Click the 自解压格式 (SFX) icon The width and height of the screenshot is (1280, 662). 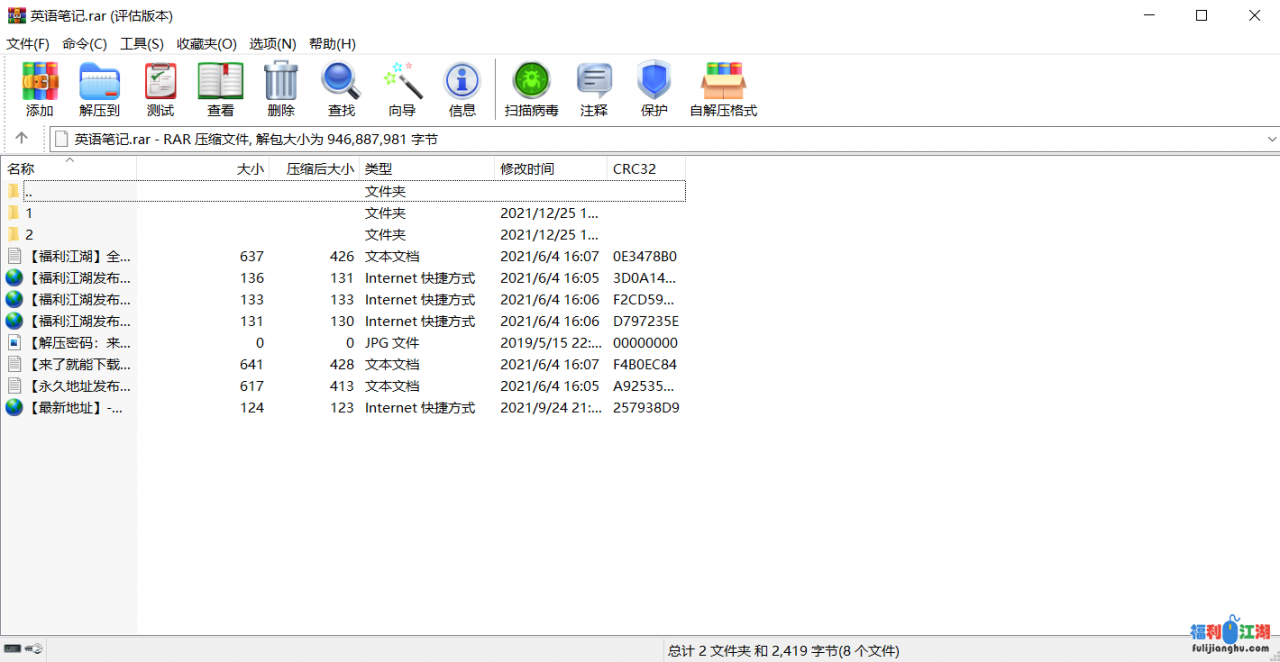[x=723, y=89]
